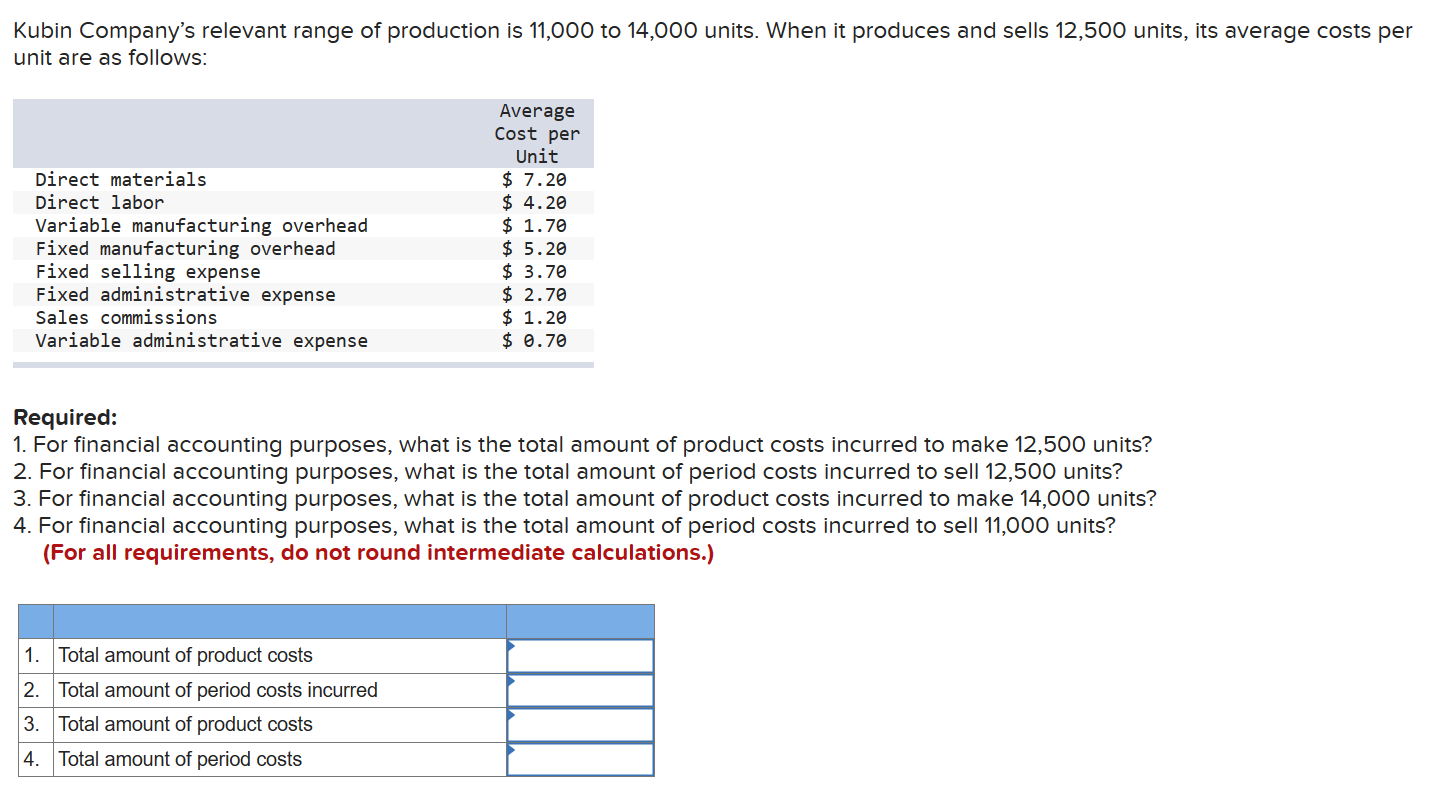Focus the answer cell for row 4 period costs

[580, 760]
